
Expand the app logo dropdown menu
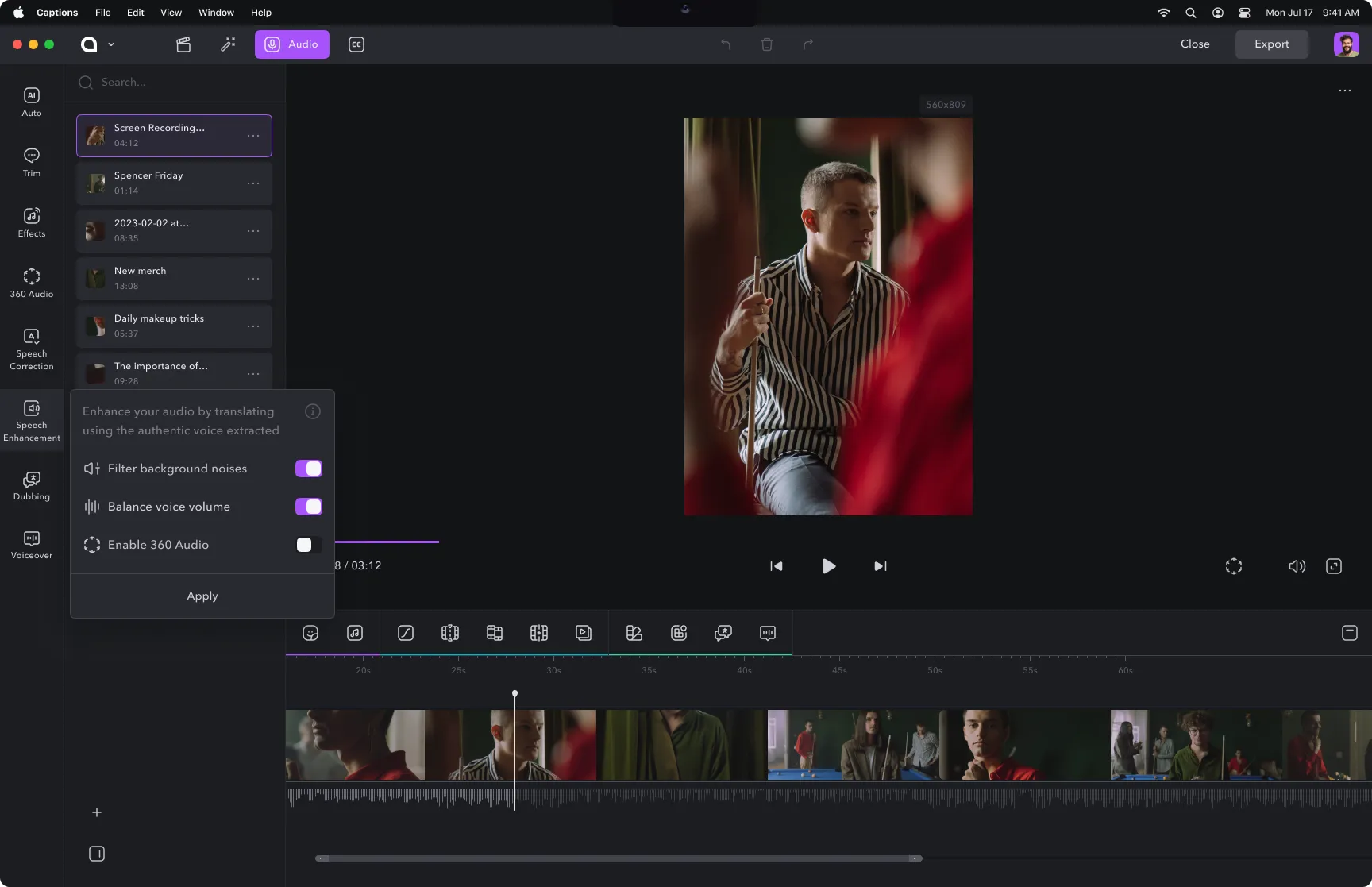(x=111, y=44)
